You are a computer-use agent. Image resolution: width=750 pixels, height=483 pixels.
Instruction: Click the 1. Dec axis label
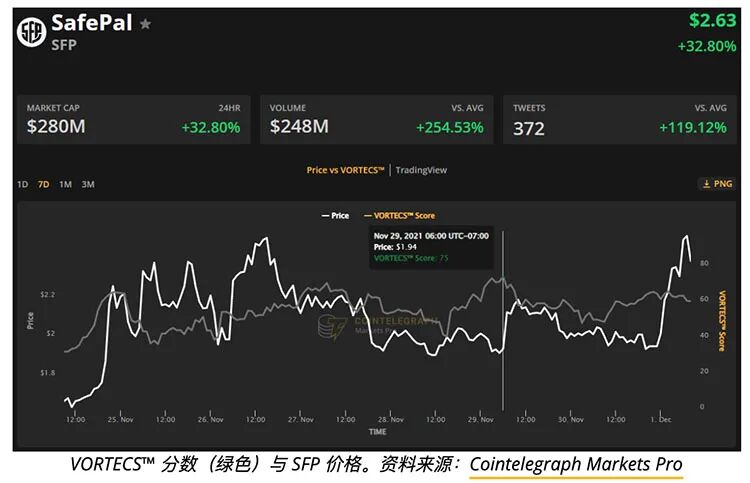[x=661, y=419]
